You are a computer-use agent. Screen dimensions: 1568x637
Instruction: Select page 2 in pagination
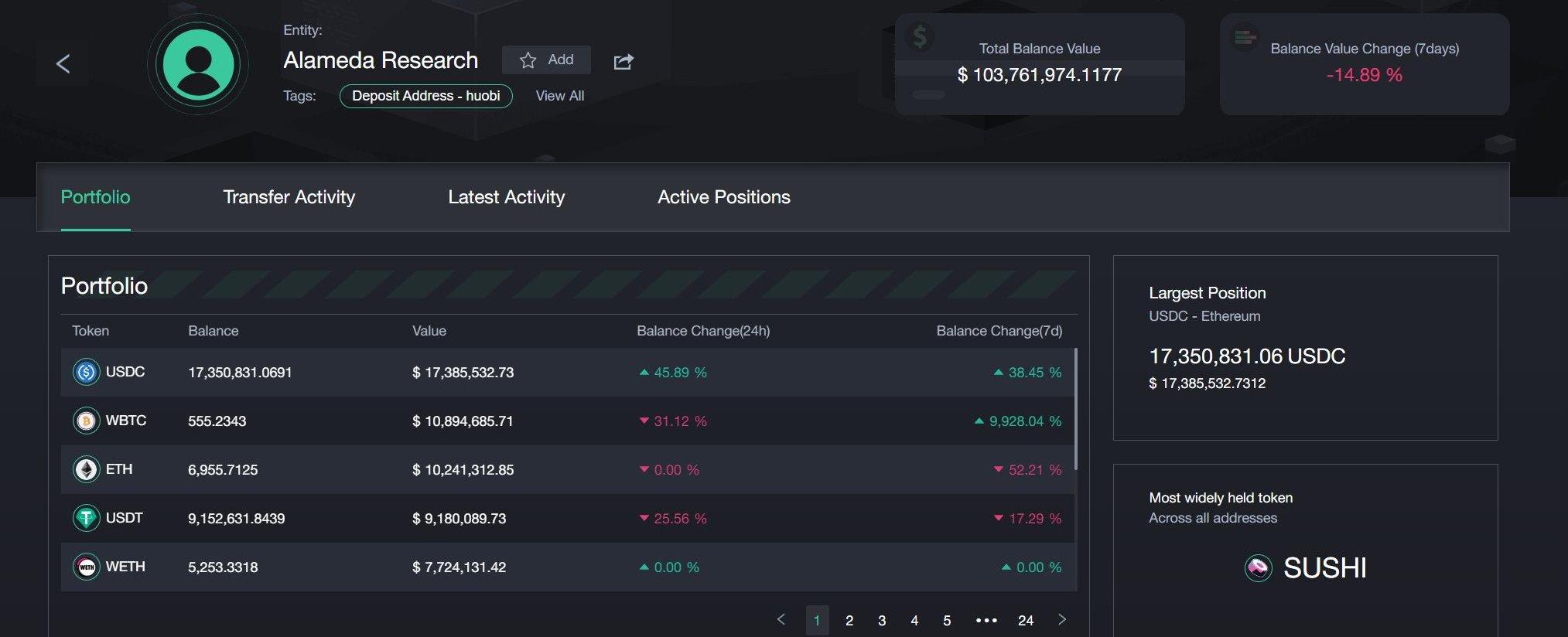pyautogui.click(x=849, y=620)
